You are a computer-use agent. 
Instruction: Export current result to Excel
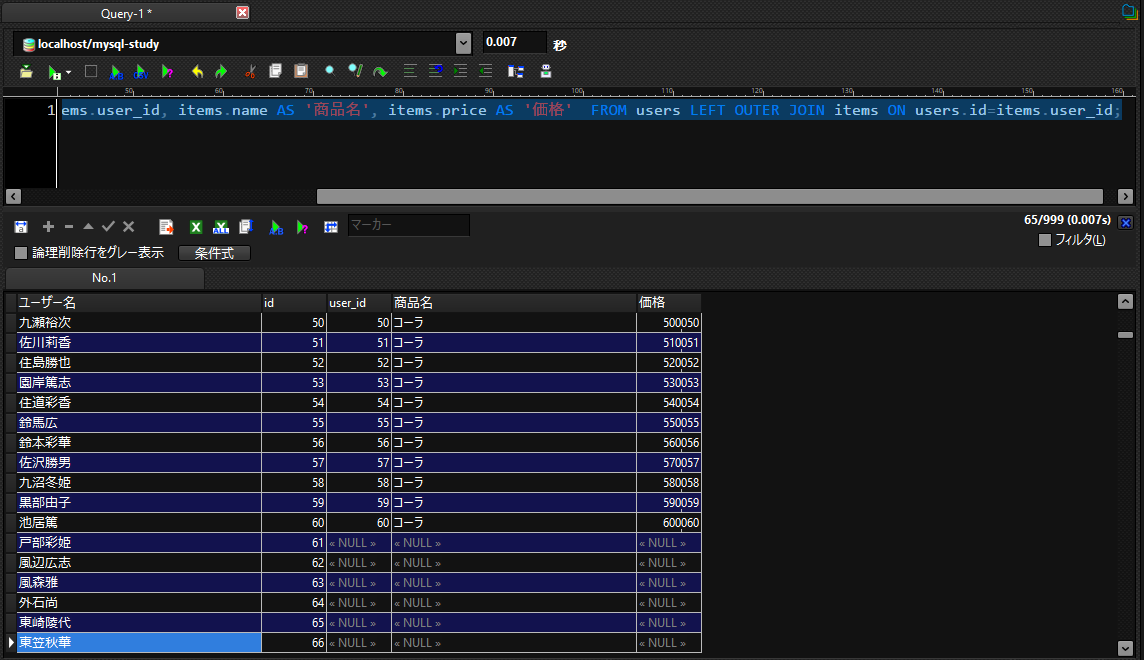[196, 227]
